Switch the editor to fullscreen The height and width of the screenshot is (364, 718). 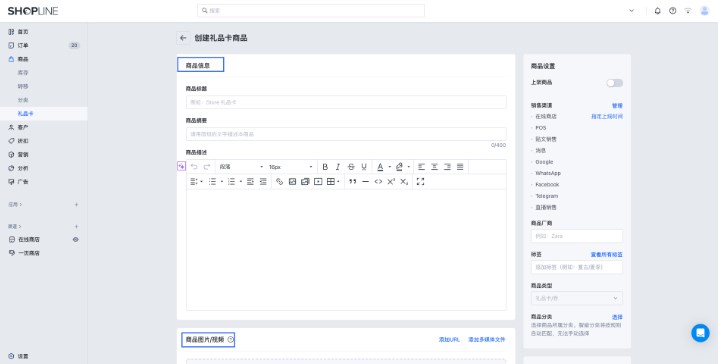[x=420, y=182]
